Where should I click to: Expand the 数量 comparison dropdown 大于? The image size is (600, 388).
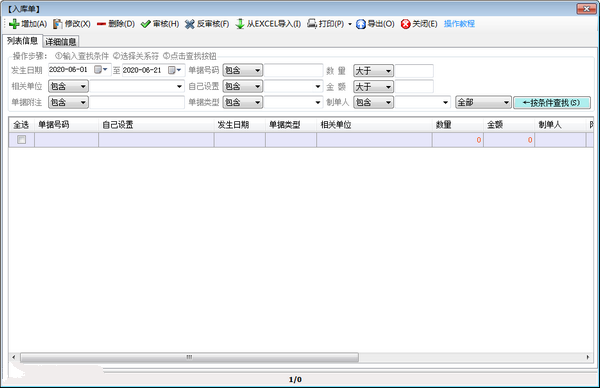point(373,71)
